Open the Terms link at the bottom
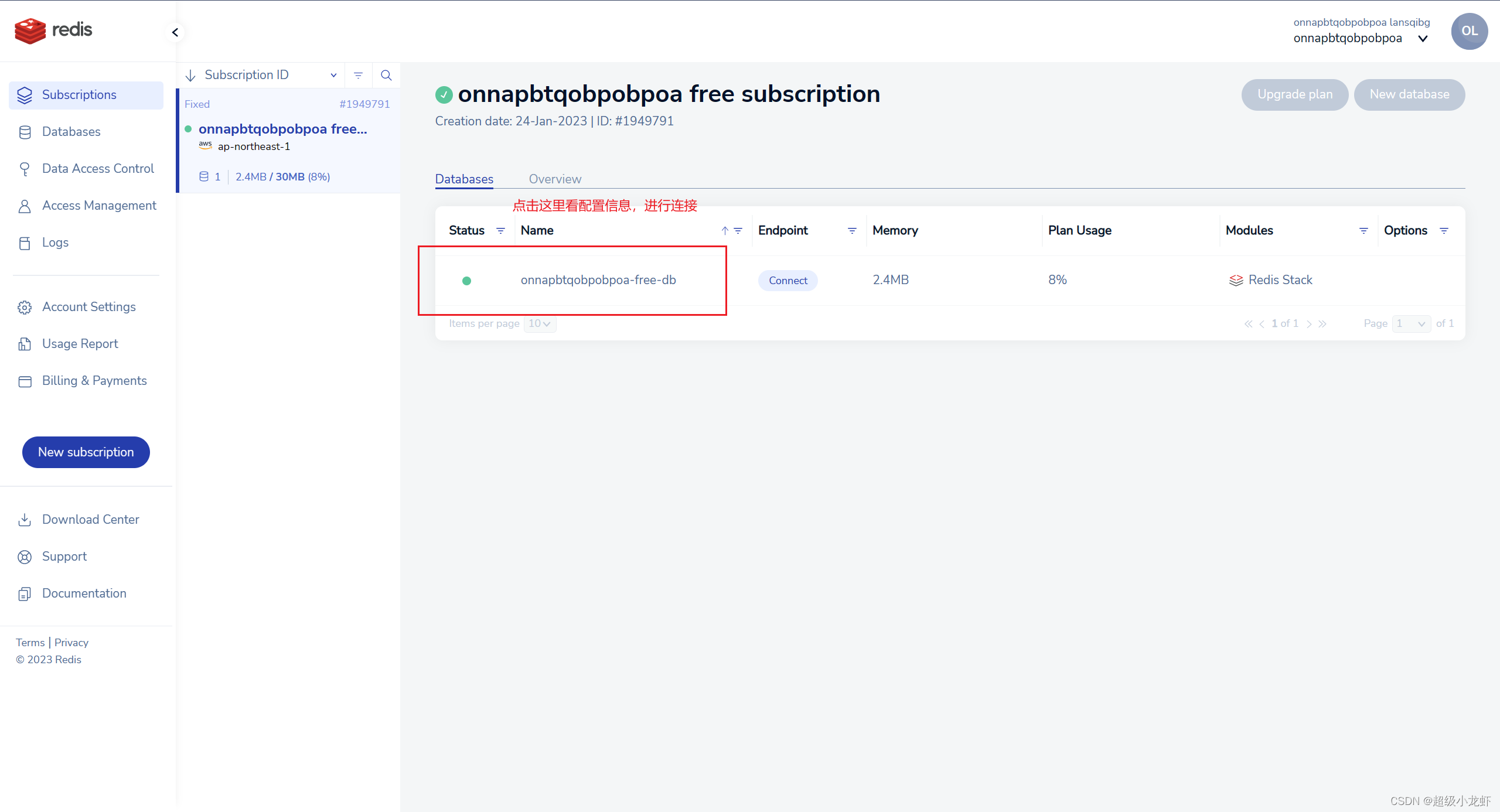The image size is (1500, 812). [x=30, y=642]
